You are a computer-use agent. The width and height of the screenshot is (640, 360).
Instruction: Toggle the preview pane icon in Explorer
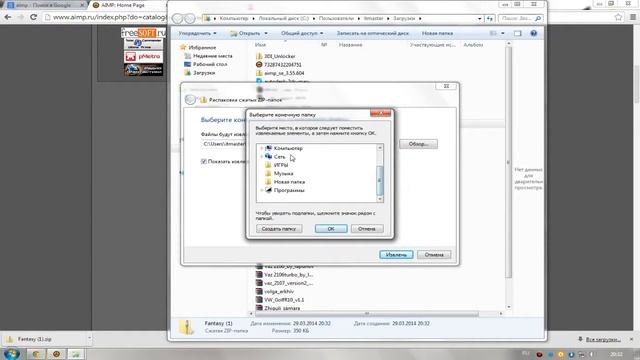click(x=518, y=33)
